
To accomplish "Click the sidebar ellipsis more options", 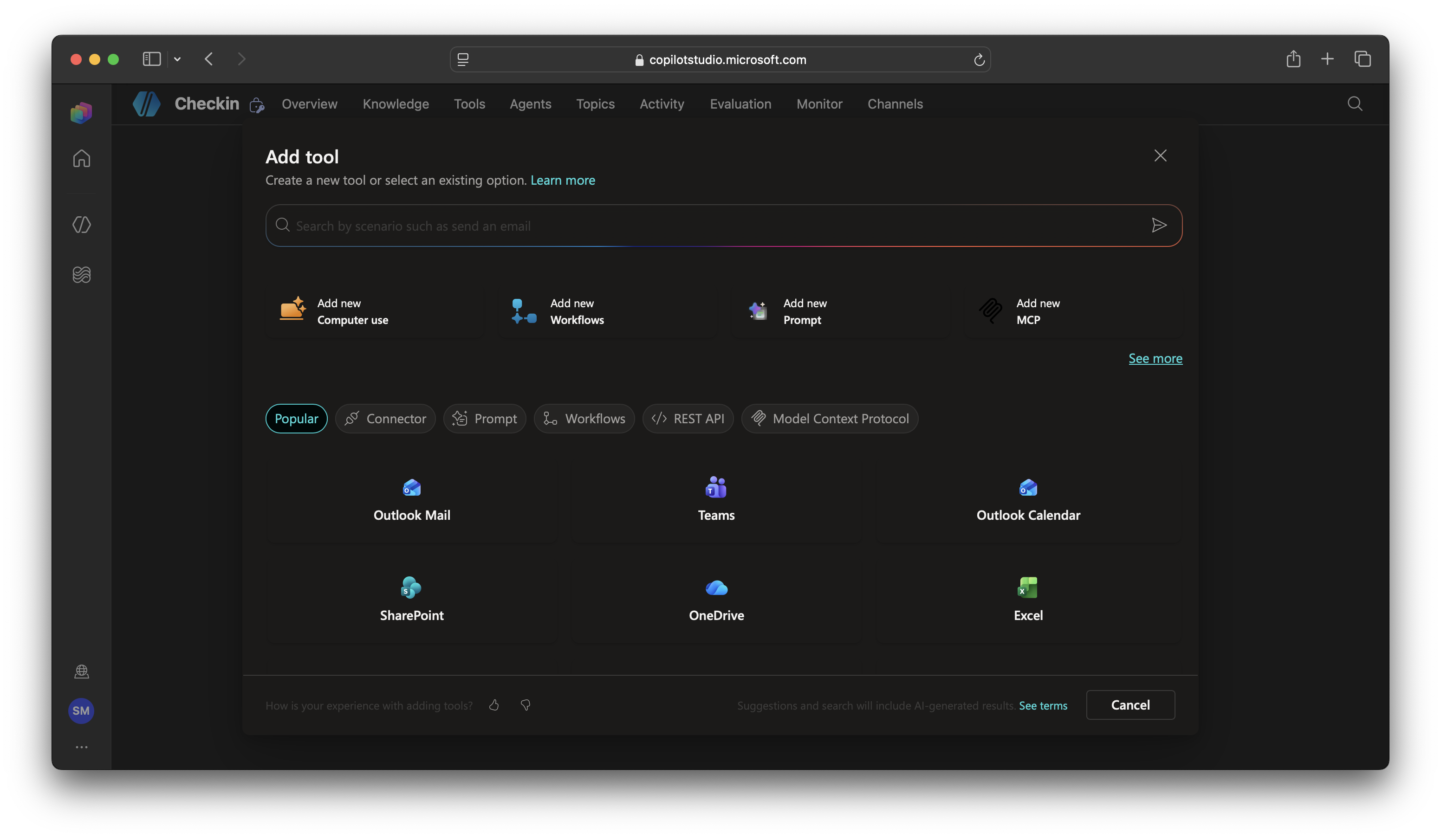I will [81, 747].
